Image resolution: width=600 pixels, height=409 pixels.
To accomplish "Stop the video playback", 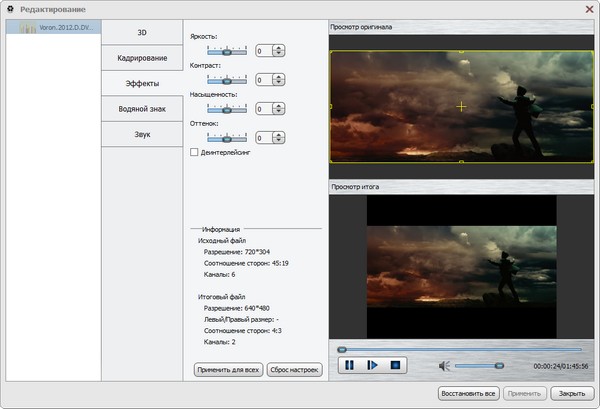I will tap(395, 366).
